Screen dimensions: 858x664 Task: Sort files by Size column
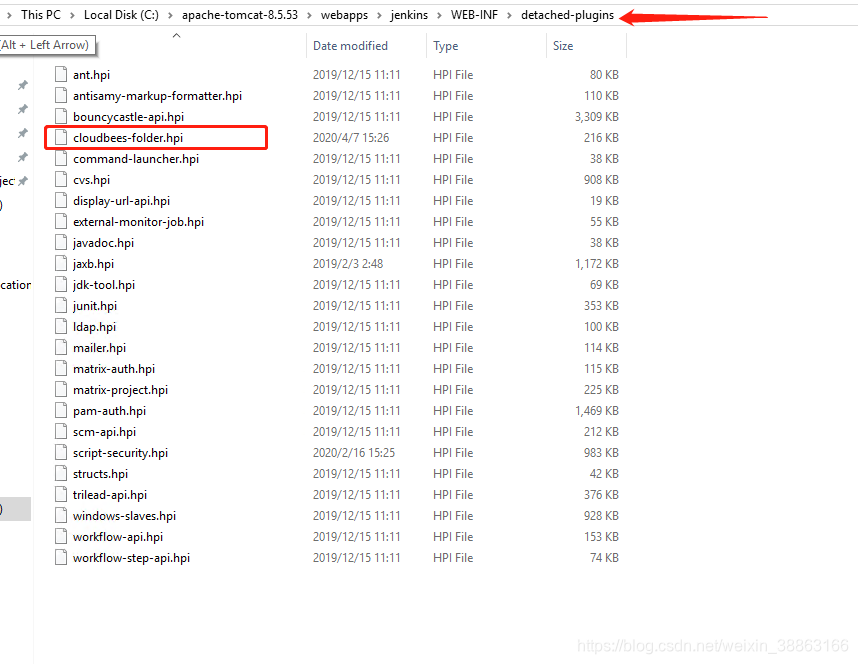(x=563, y=46)
